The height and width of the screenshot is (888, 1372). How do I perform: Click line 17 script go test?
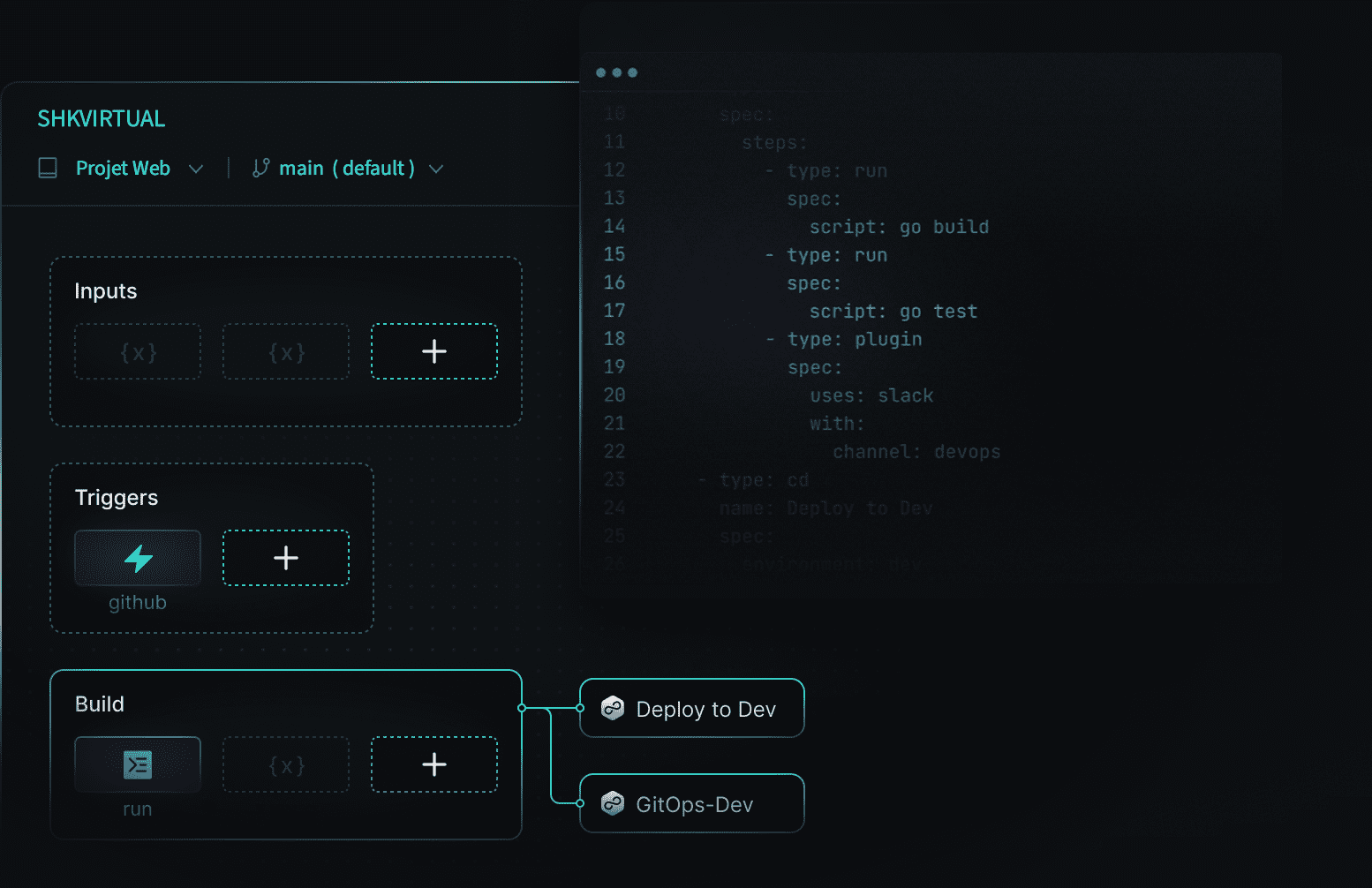[x=893, y=312]
